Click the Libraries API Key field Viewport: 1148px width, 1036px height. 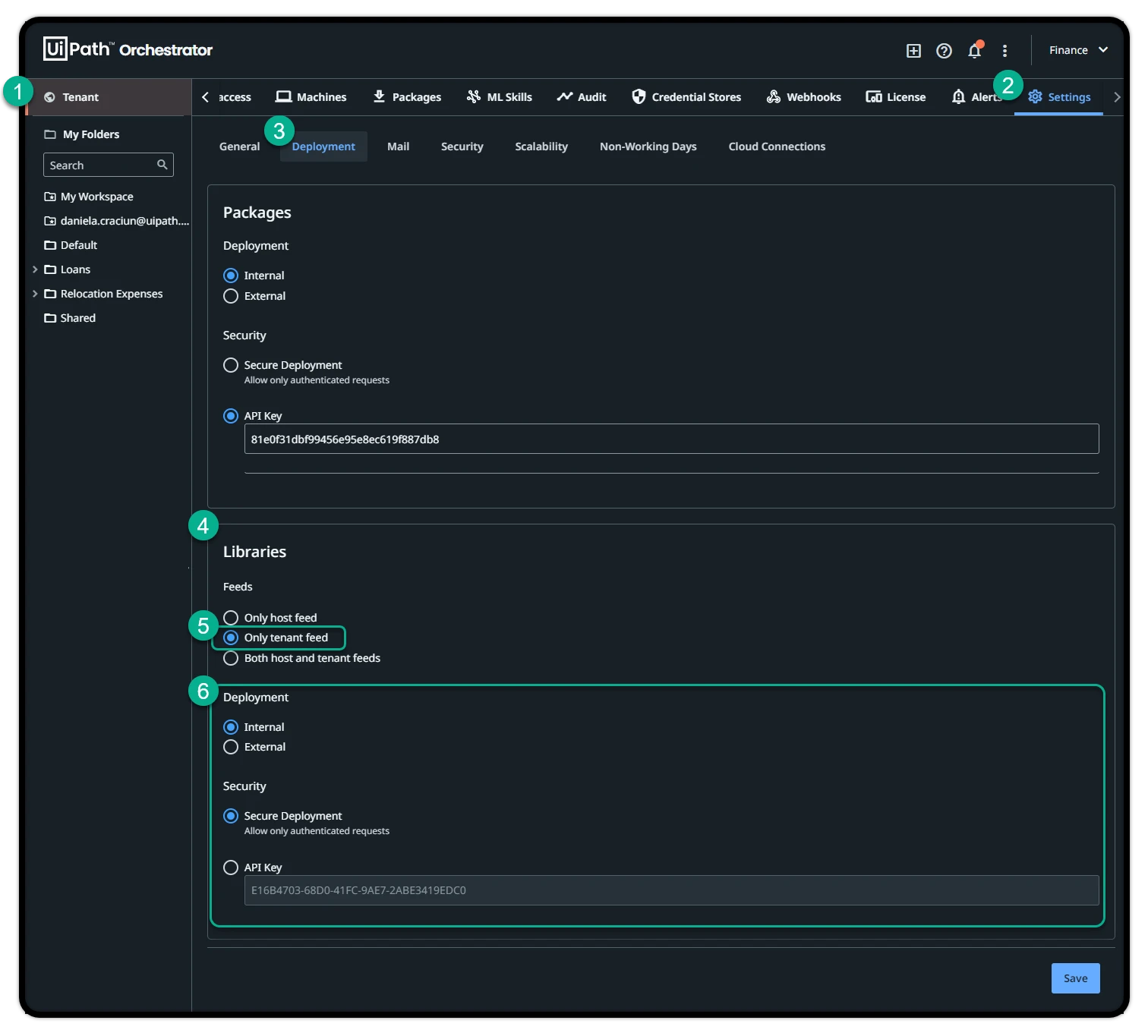671,890
